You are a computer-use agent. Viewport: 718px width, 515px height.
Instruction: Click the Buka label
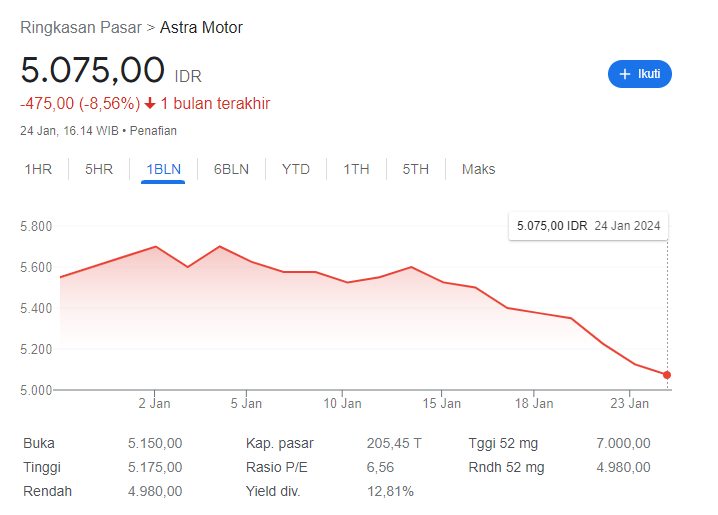click(39, 443)
